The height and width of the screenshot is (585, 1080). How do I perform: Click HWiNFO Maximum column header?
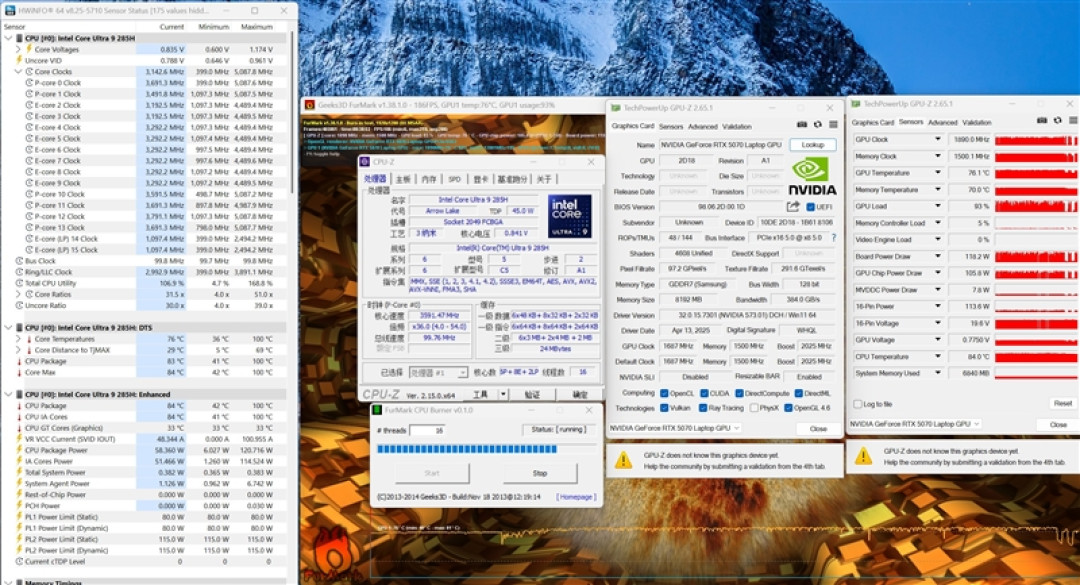pos(256,27)
